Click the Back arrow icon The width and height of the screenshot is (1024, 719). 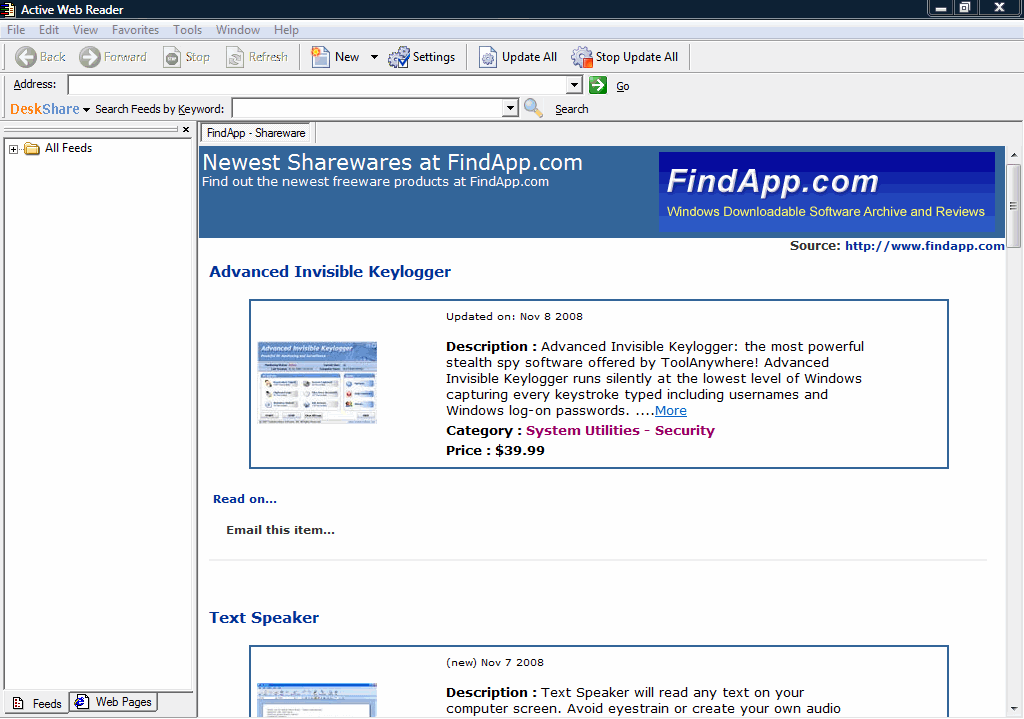point(26,57)
